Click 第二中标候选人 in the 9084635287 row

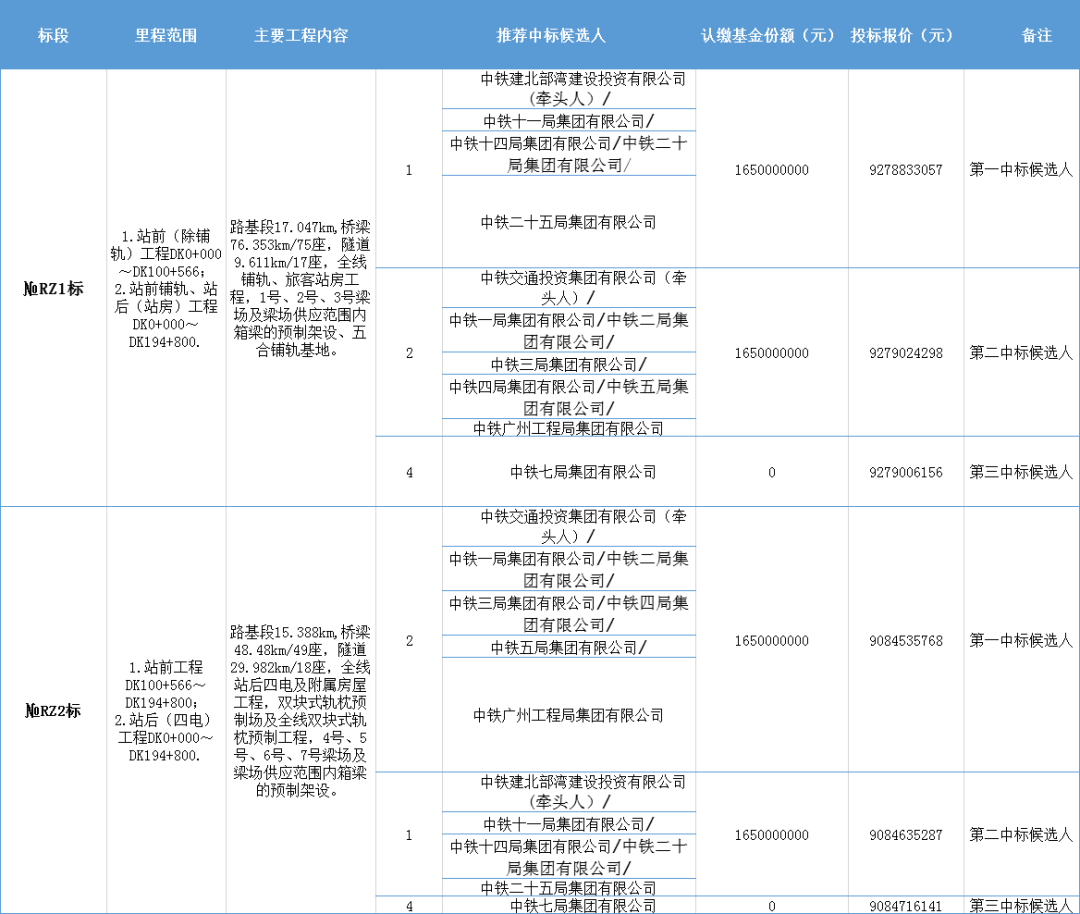1021,835
